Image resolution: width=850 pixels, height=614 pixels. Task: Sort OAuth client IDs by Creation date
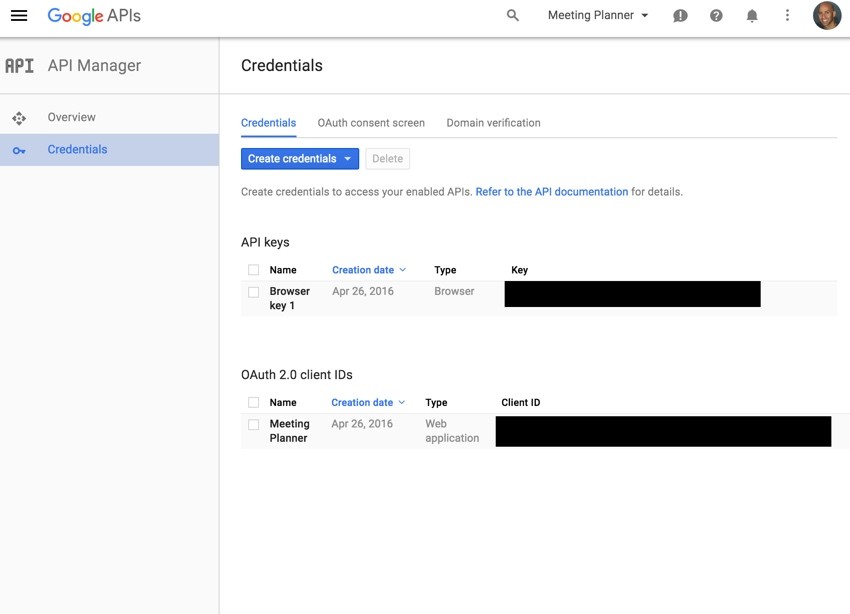368,403
